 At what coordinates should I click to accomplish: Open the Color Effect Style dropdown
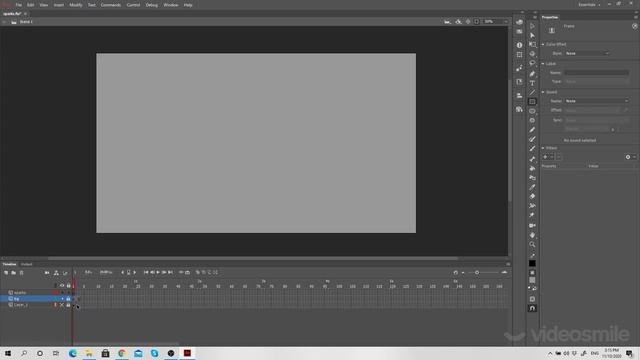pos(587,53)
